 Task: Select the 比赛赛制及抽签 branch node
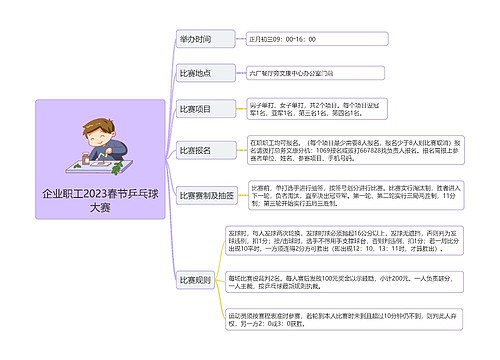pos(207,195)
